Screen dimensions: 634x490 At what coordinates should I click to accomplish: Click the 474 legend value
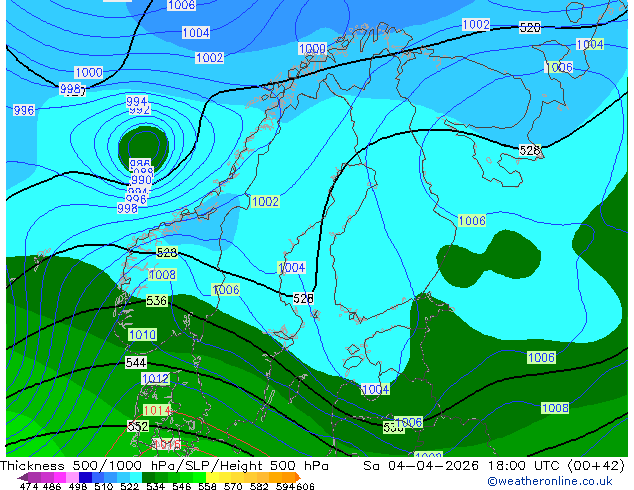pos(29,486)
